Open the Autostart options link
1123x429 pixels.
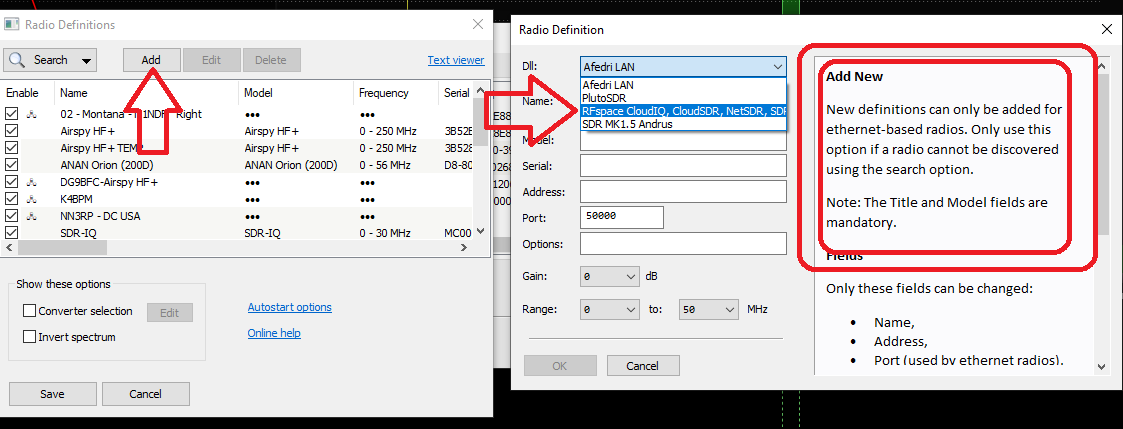[289, 307]
